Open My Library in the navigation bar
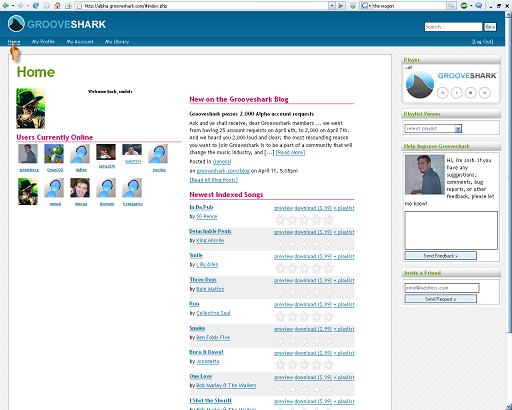The image size is (512, 410). pos(117,42)
